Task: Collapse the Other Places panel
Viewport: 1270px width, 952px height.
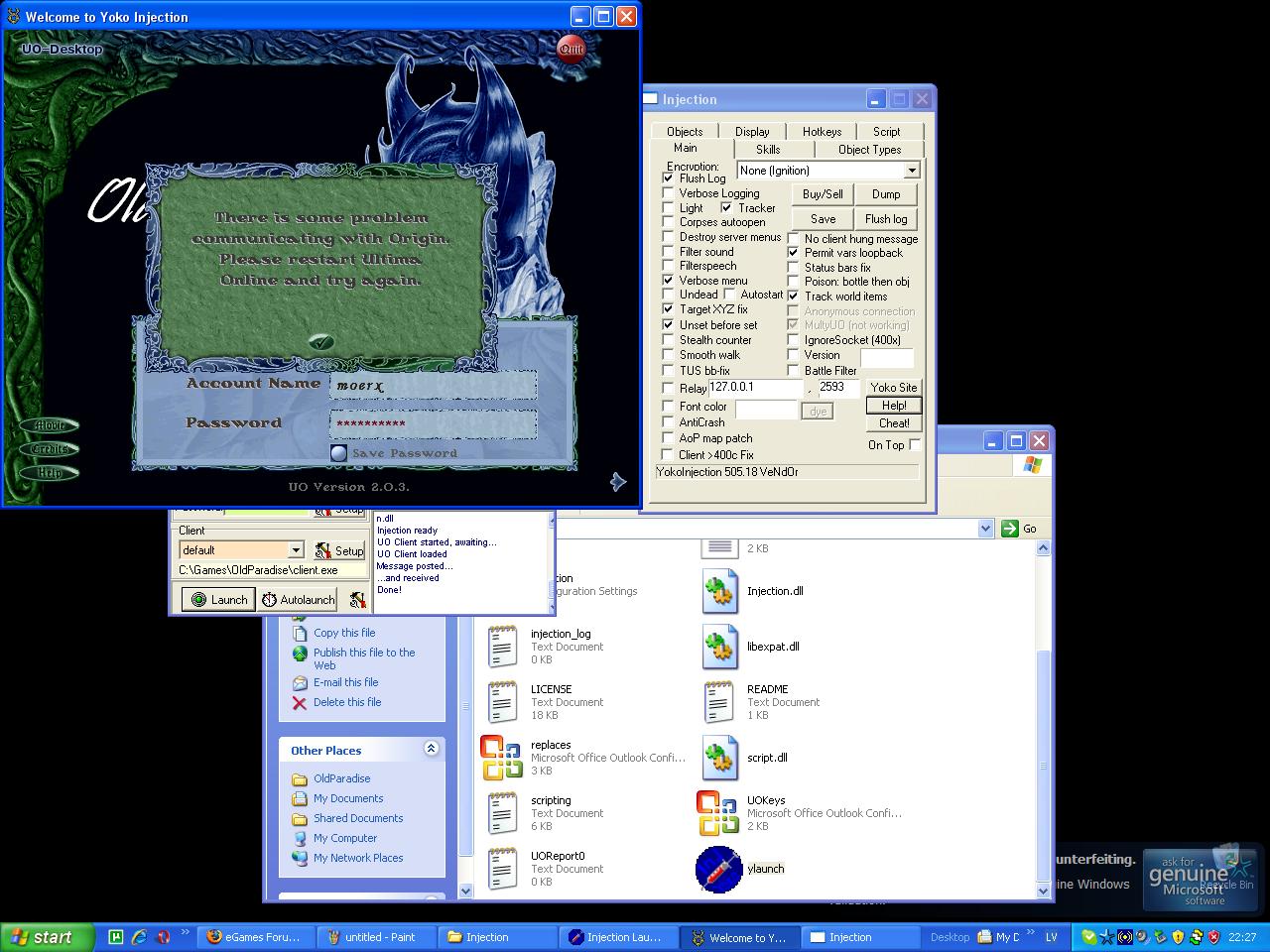Action: click(431, 750)
